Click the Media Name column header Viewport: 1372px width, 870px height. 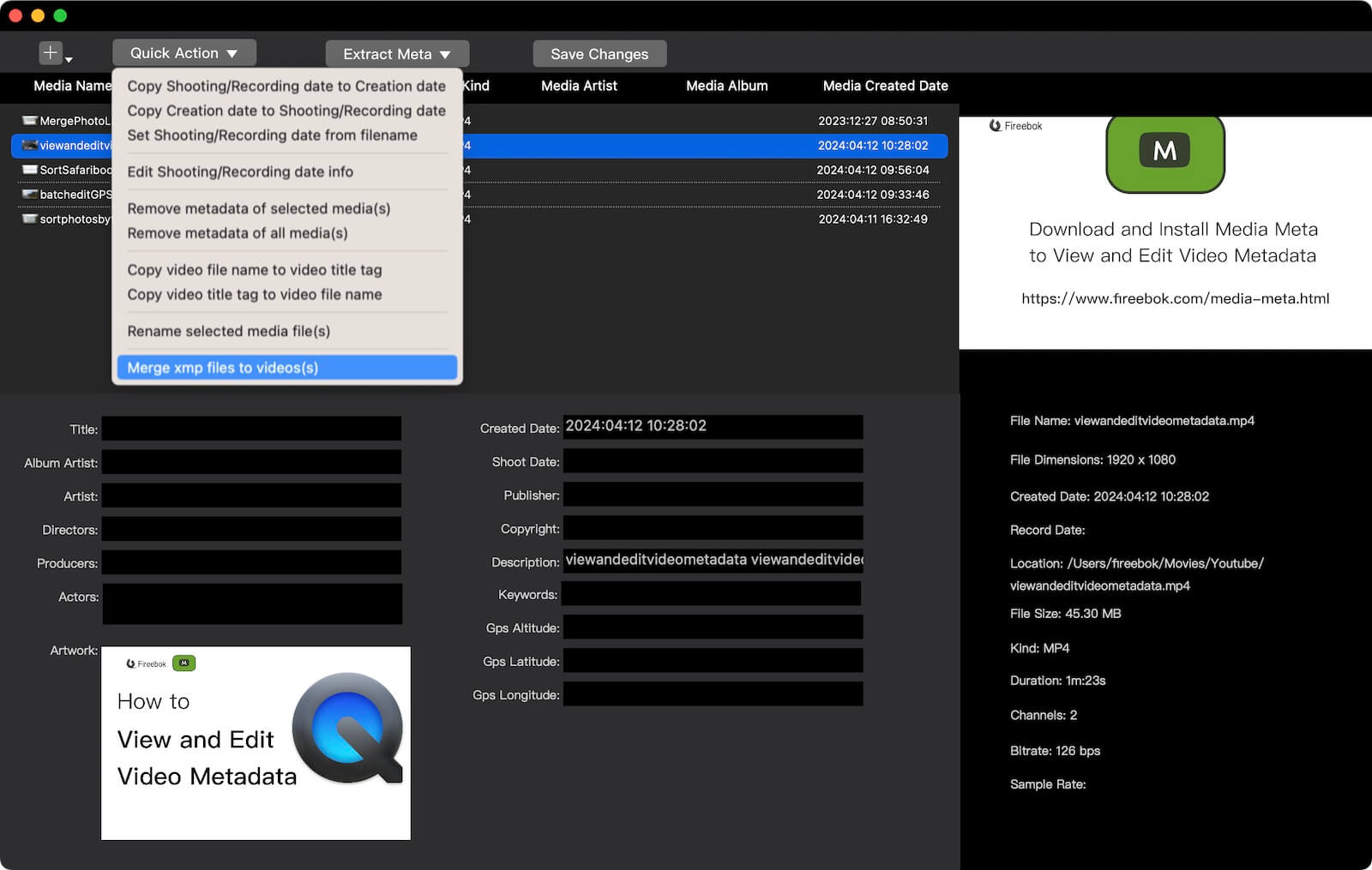pos(72,86)
